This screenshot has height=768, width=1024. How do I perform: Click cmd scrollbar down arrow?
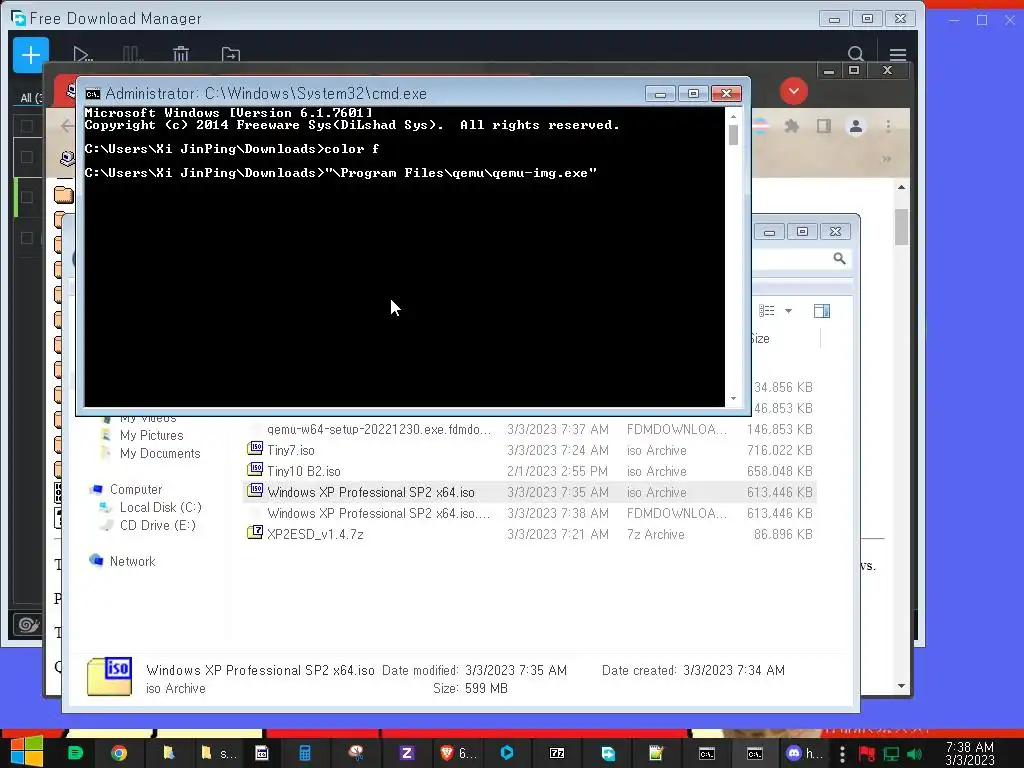[x=733, y=398]
